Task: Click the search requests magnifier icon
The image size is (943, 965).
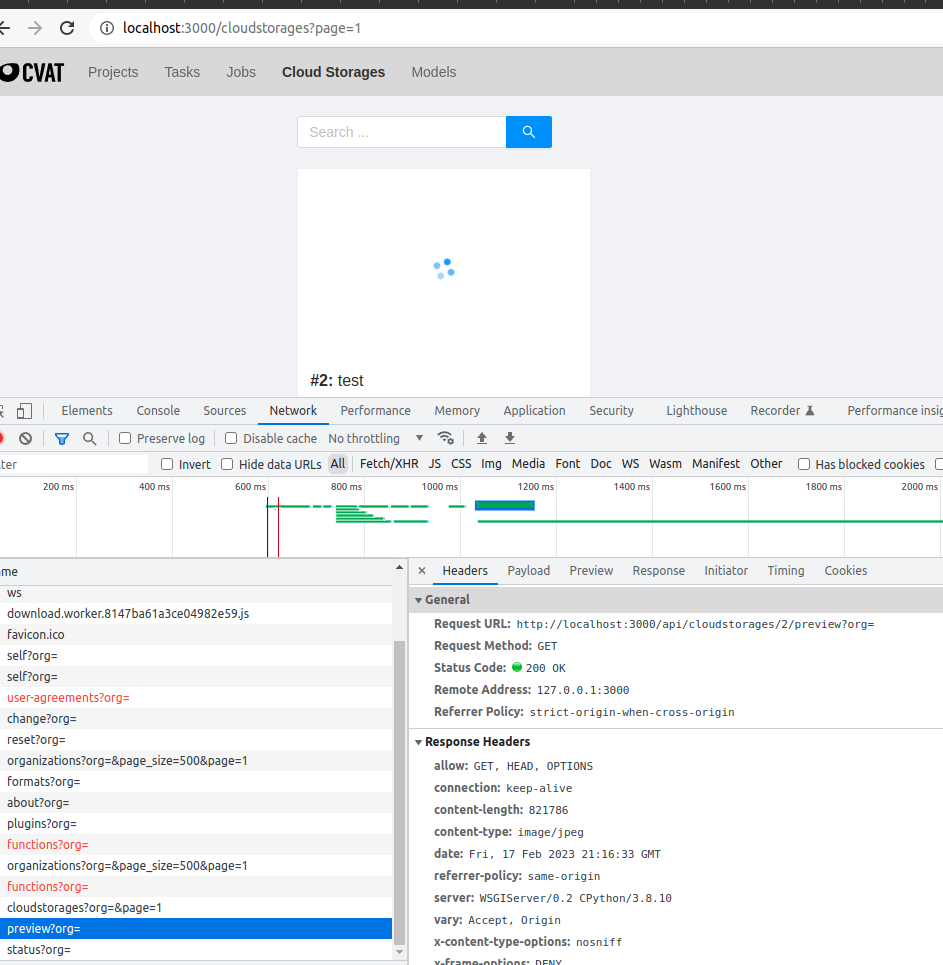Action: (x=89, y=438)
